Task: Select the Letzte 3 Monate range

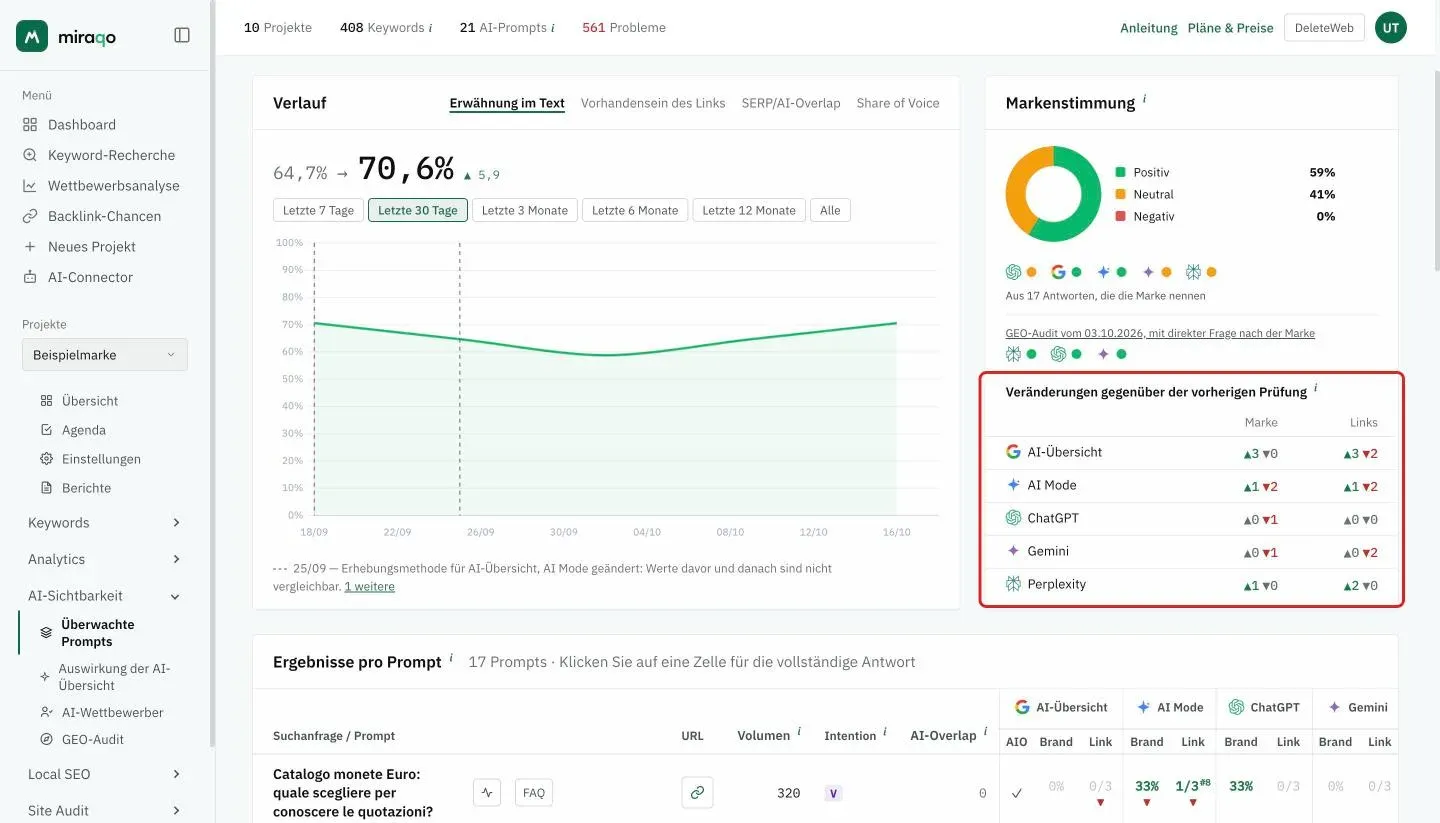Action: tap(525, 210)
